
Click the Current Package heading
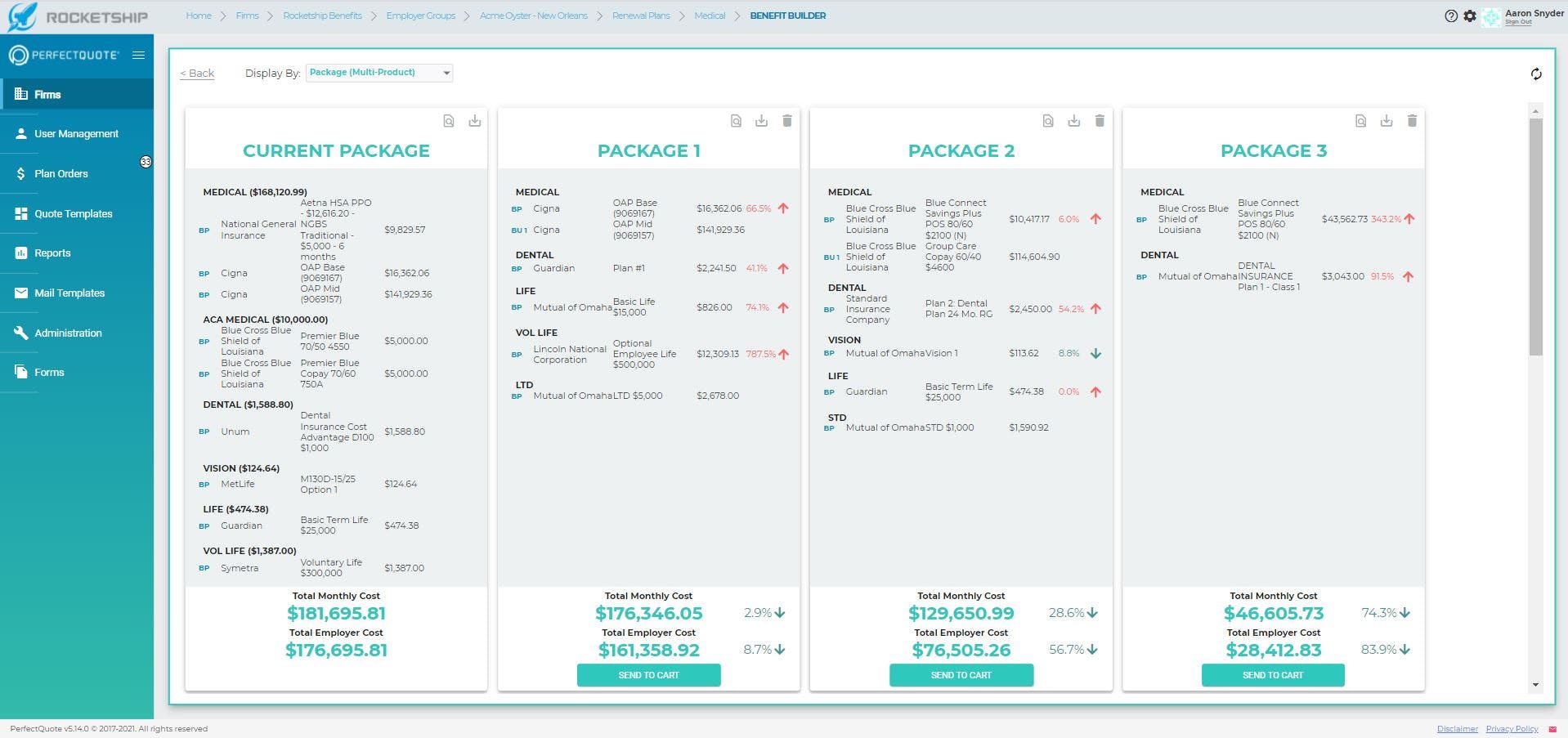[336, 151]
